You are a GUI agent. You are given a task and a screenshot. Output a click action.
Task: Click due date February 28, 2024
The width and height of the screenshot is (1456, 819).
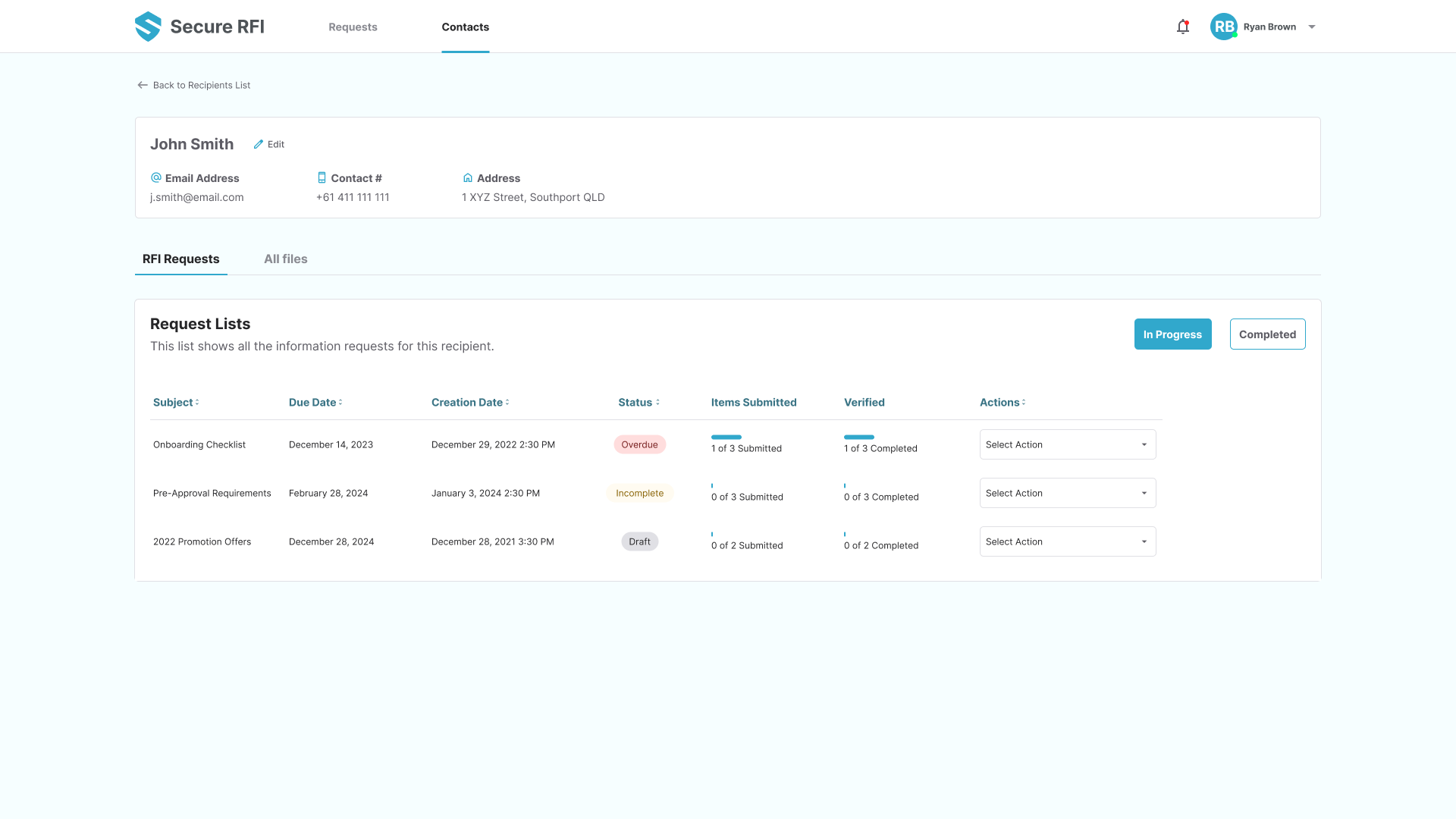(328, 493)
